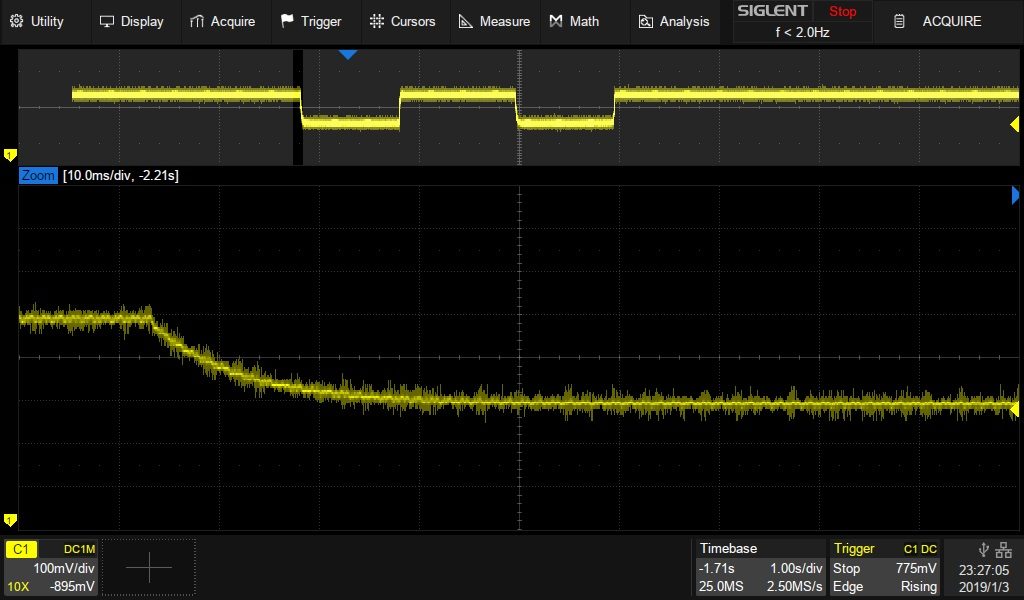Click the Acquire waveform icon menu
This screenshot has width=1024, height=600.
[222, 21]
